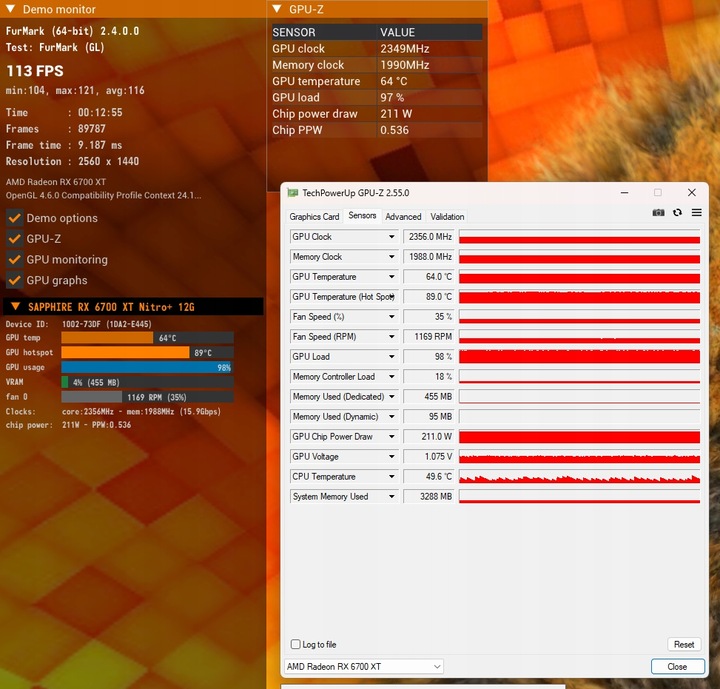Open the Fan Speed (%) dropdown

(391, 316)
